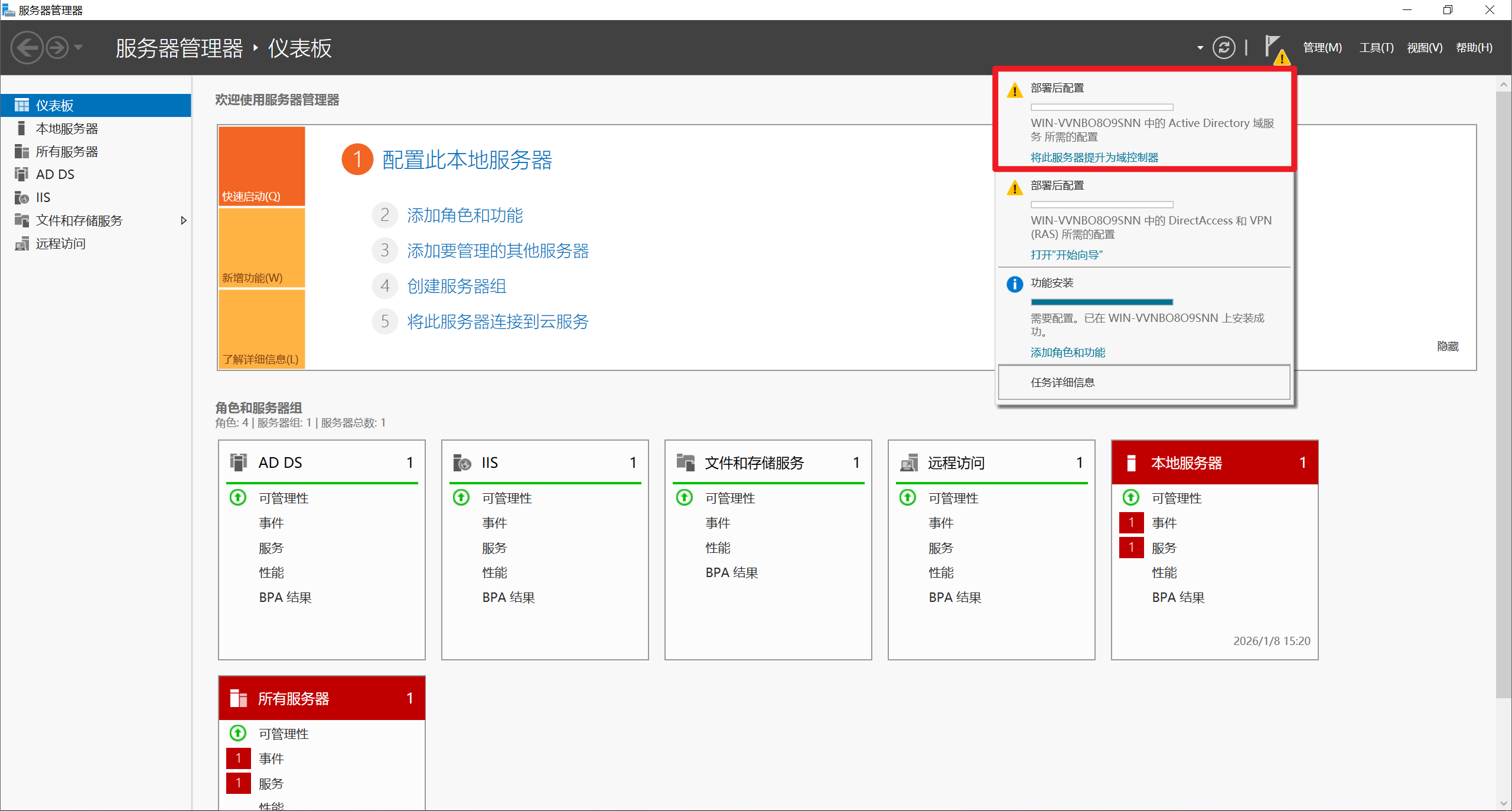
Task: Click the refresh dashboard icon
Action: (1223, 47)
